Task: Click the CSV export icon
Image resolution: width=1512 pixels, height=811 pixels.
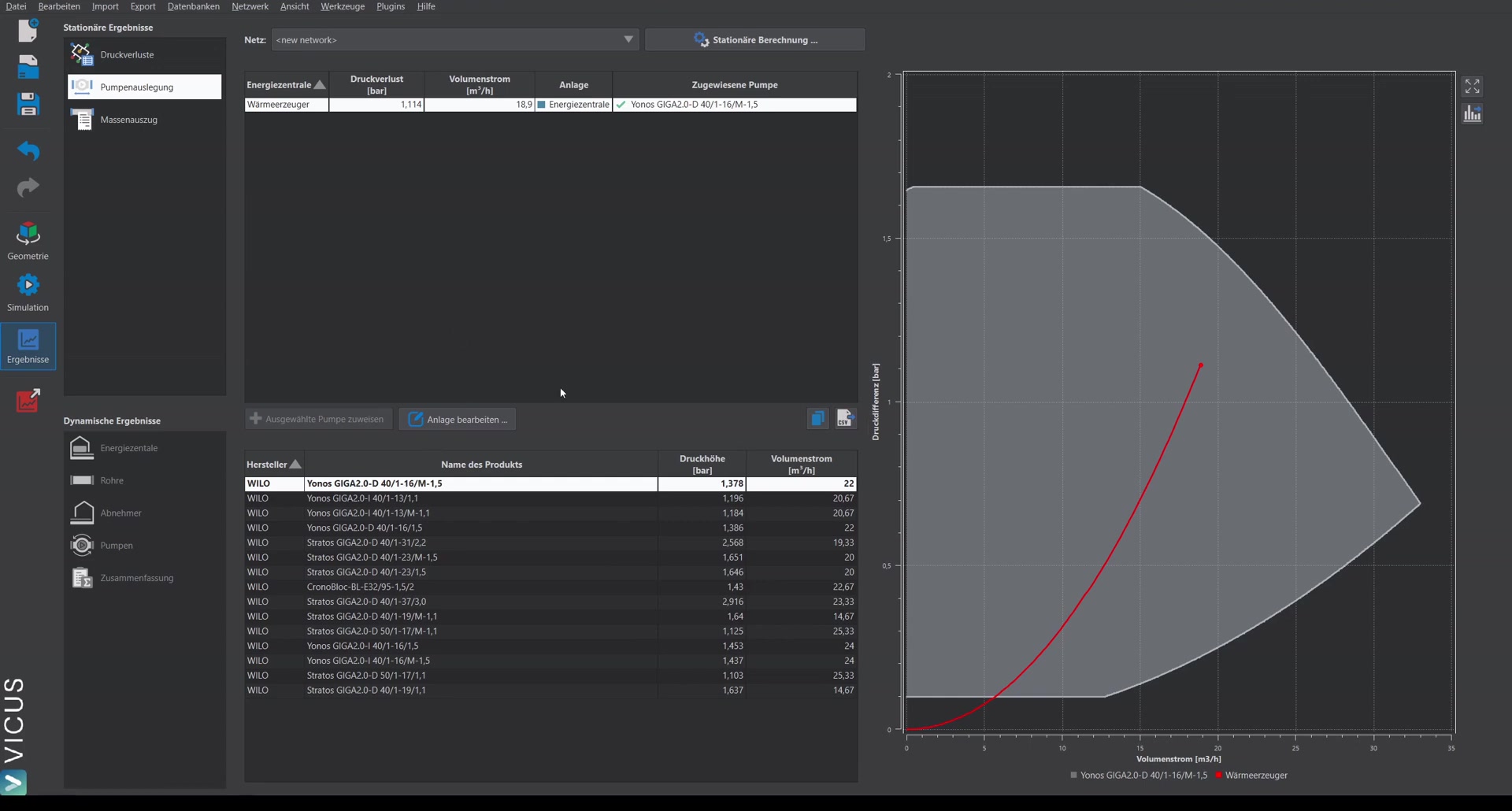Action: tap(846, 419)
